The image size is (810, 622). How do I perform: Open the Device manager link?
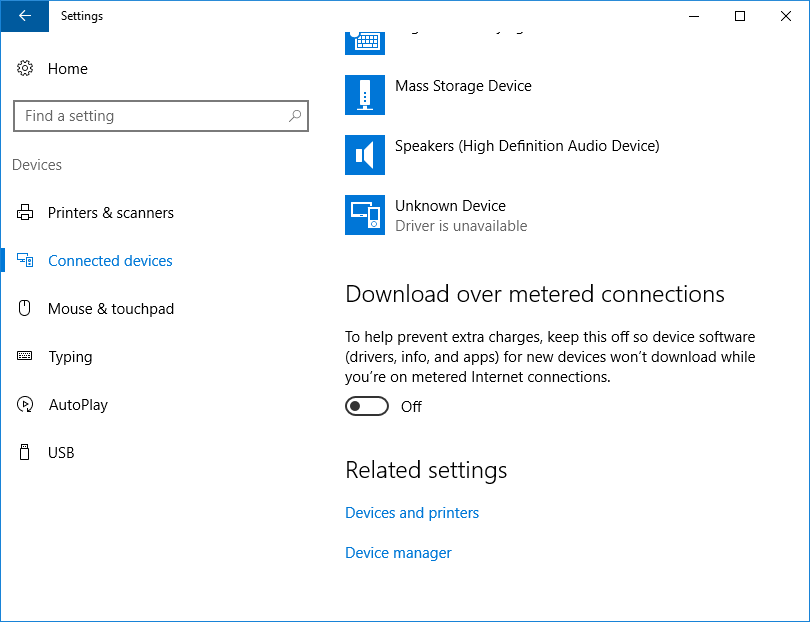coord(398,553)
